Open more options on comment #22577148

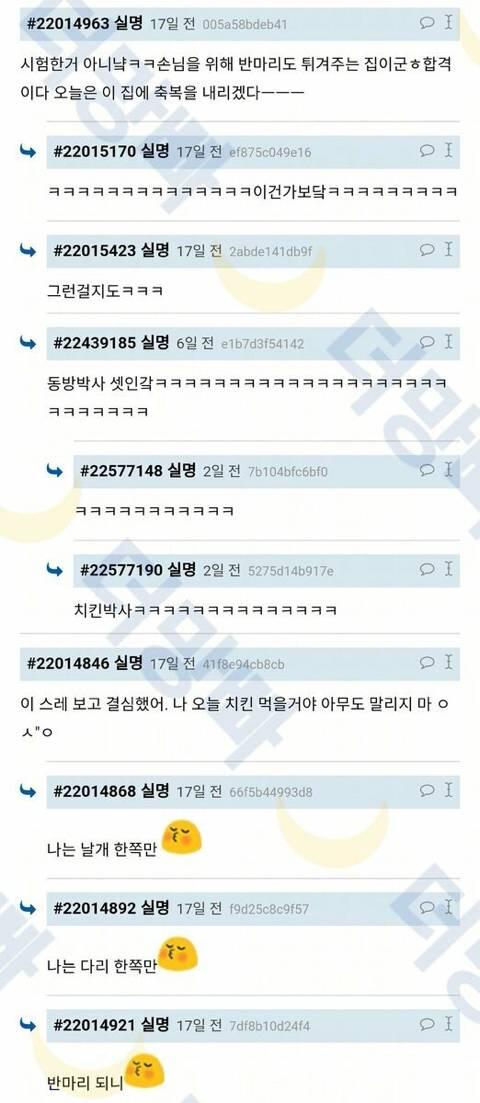click(x=448, y=470)
